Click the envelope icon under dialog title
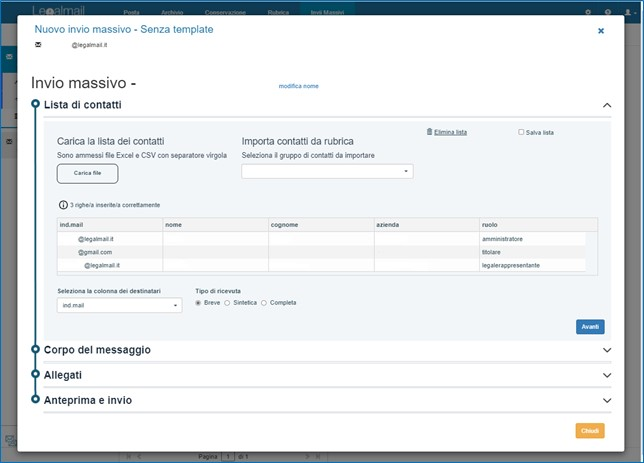Image resolution: width=644 pixels, height=463 pixels. pos(38,46)
